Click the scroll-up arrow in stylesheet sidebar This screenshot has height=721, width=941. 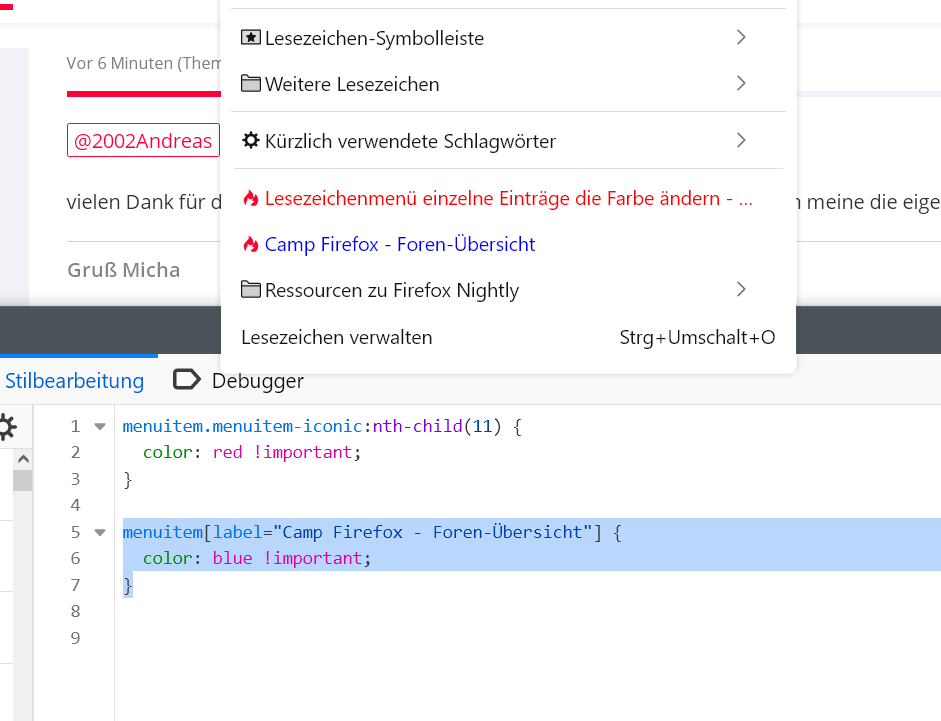(23, 459)
